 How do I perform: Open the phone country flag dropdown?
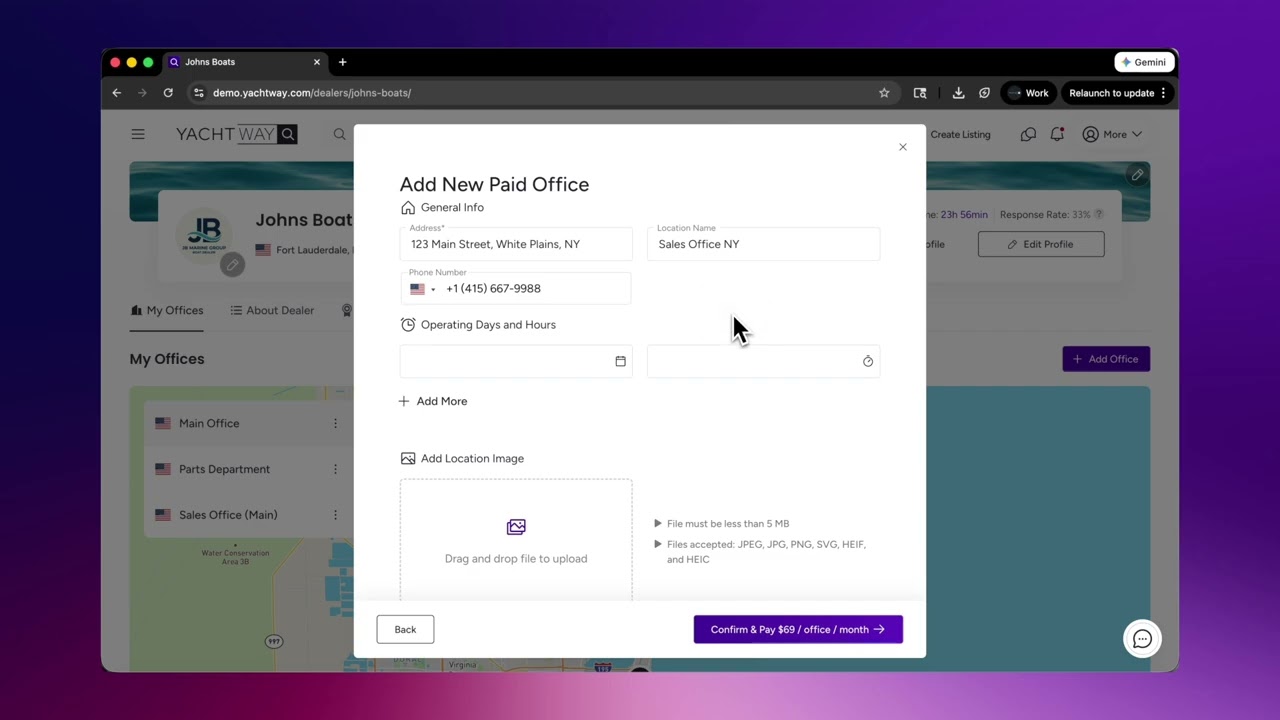pyautogui.click(x=422, y=288)
